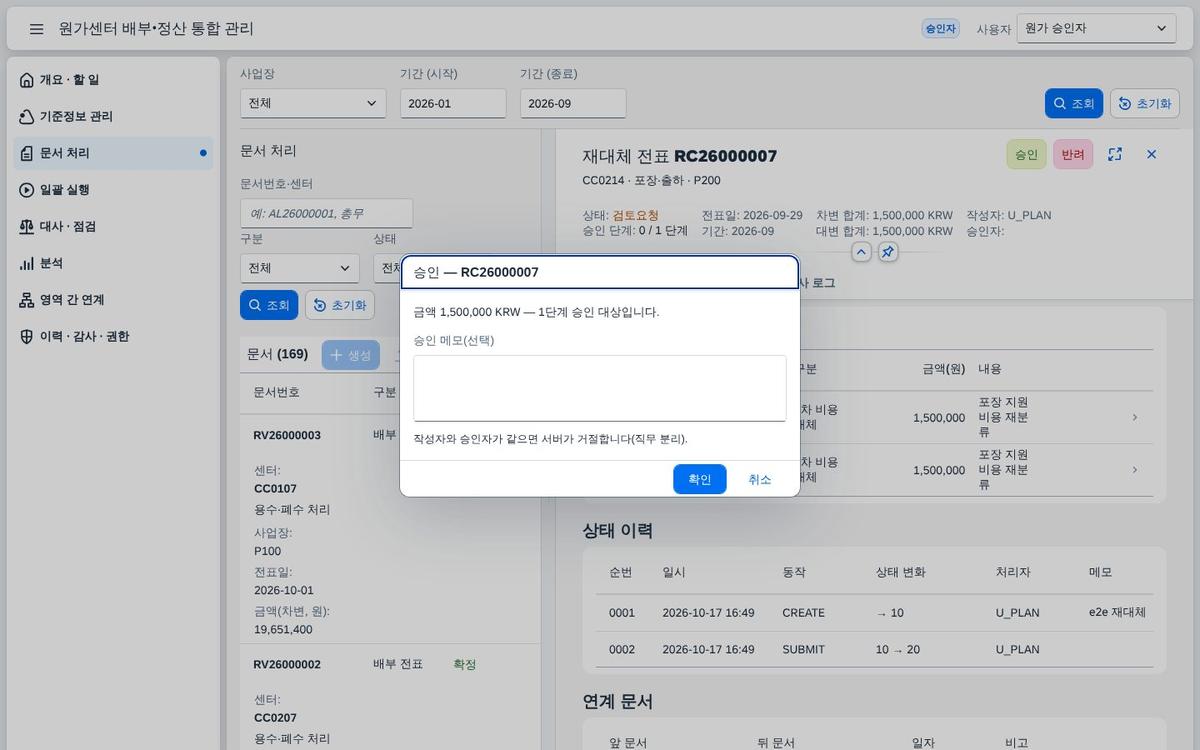
Task: Open the 사업장 전체 dropdown
Action: click(313, 103)
